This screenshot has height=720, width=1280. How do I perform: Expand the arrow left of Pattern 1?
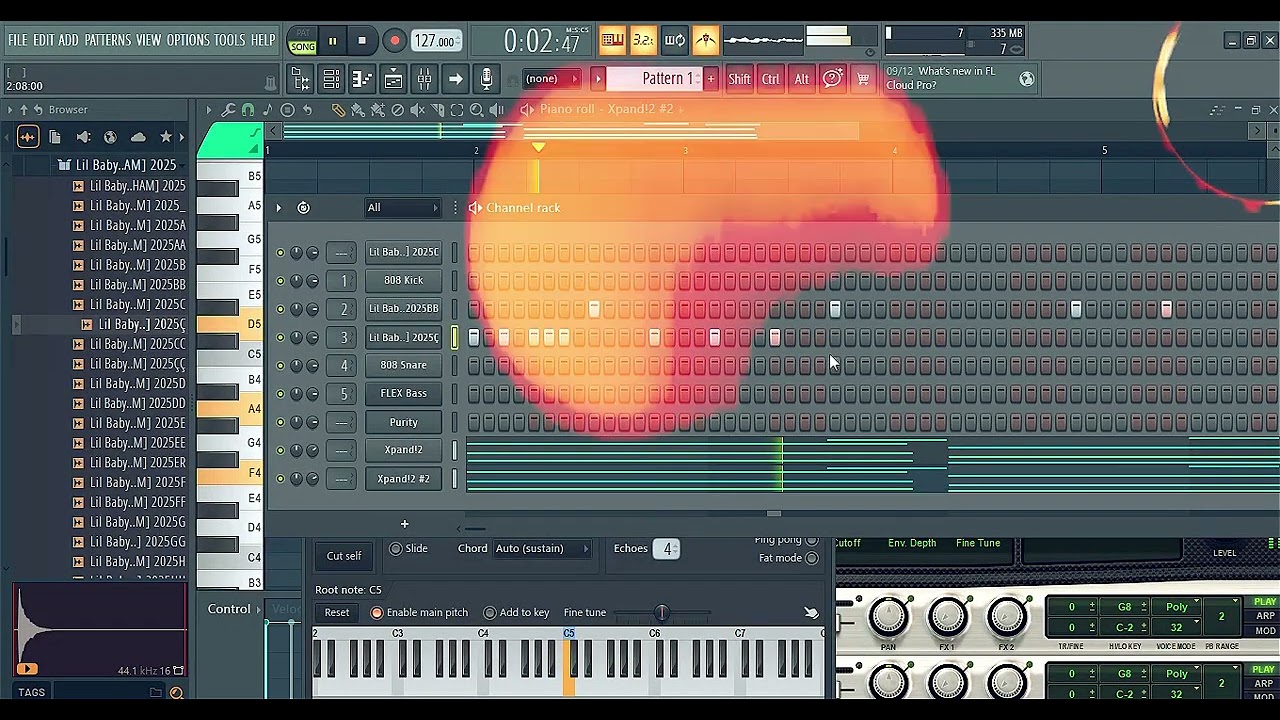click(598, 79)
